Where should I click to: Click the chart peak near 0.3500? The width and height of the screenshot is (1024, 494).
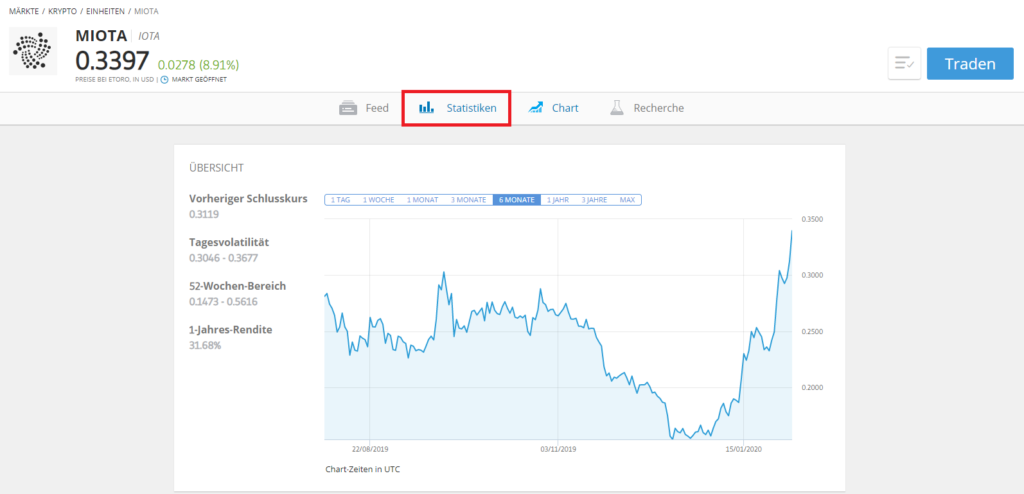click(791, 231)
